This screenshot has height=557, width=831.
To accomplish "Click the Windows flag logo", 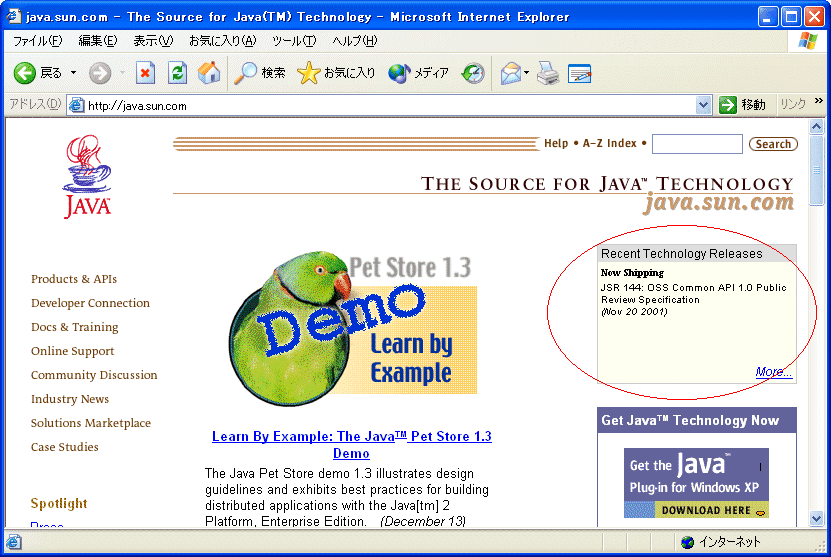I will click(x=808, y=41).
